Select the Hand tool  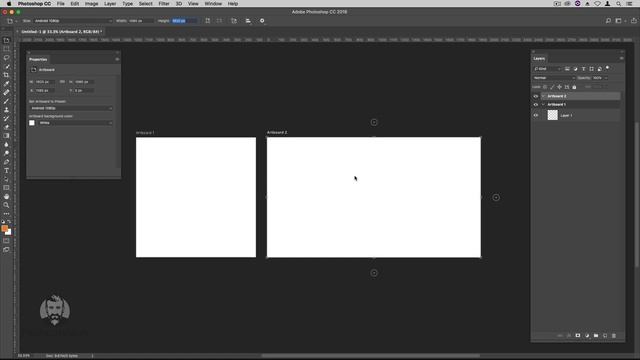(x=6, y=196)
